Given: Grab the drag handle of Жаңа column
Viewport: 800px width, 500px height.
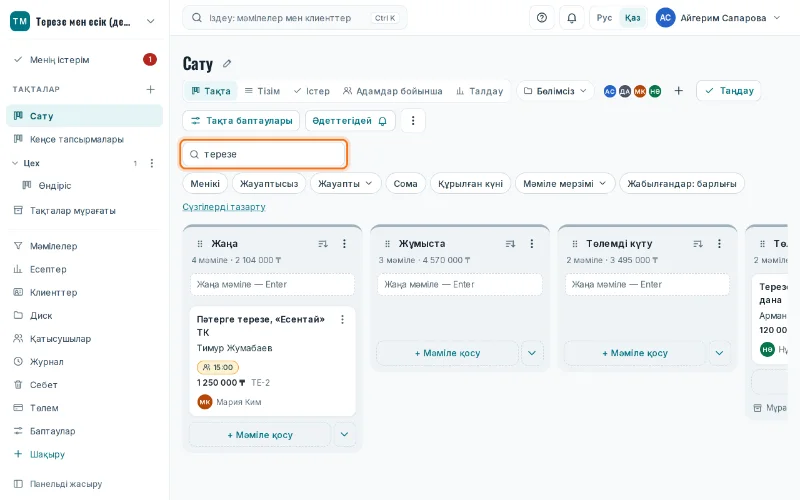Looking at the screenshot, I should (200, 244).
